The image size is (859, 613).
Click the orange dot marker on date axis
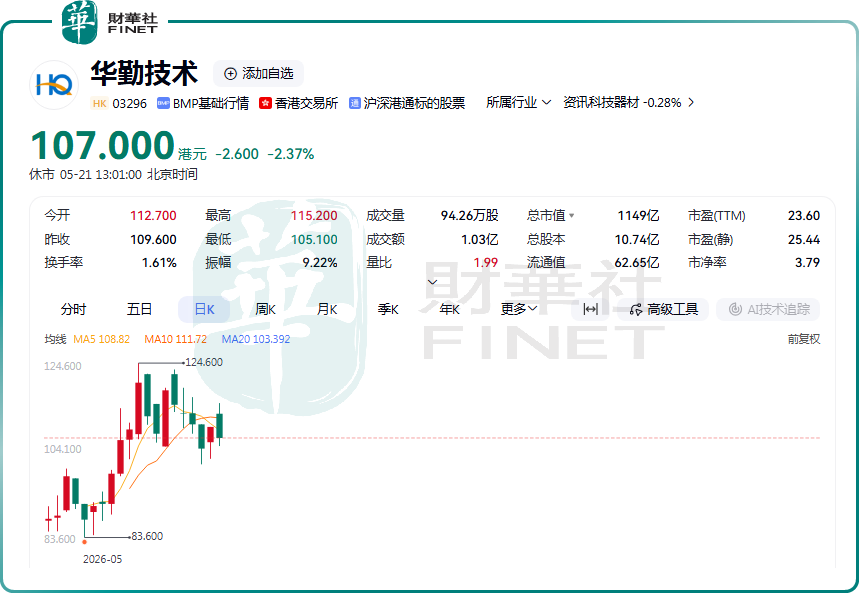tap(84, 542)
